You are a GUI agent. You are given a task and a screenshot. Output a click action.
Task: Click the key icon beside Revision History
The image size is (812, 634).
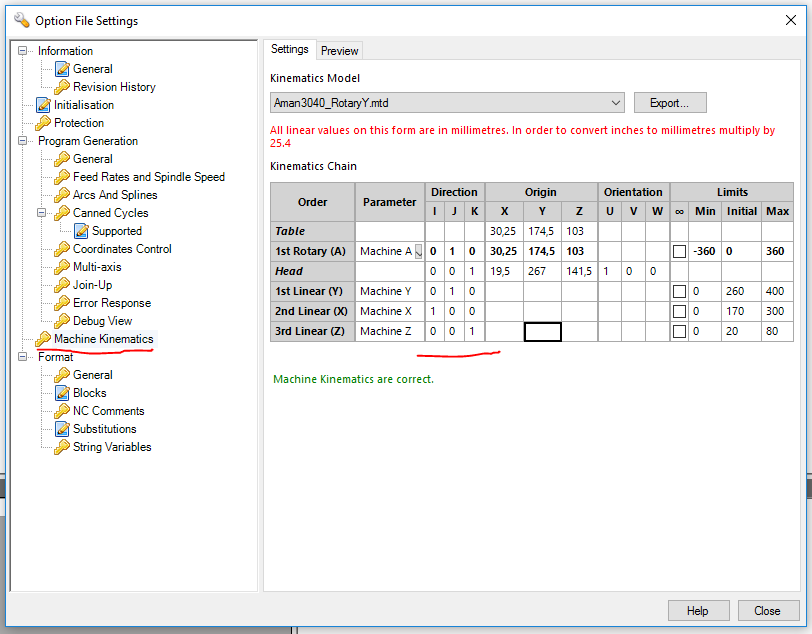pos(62,87)
